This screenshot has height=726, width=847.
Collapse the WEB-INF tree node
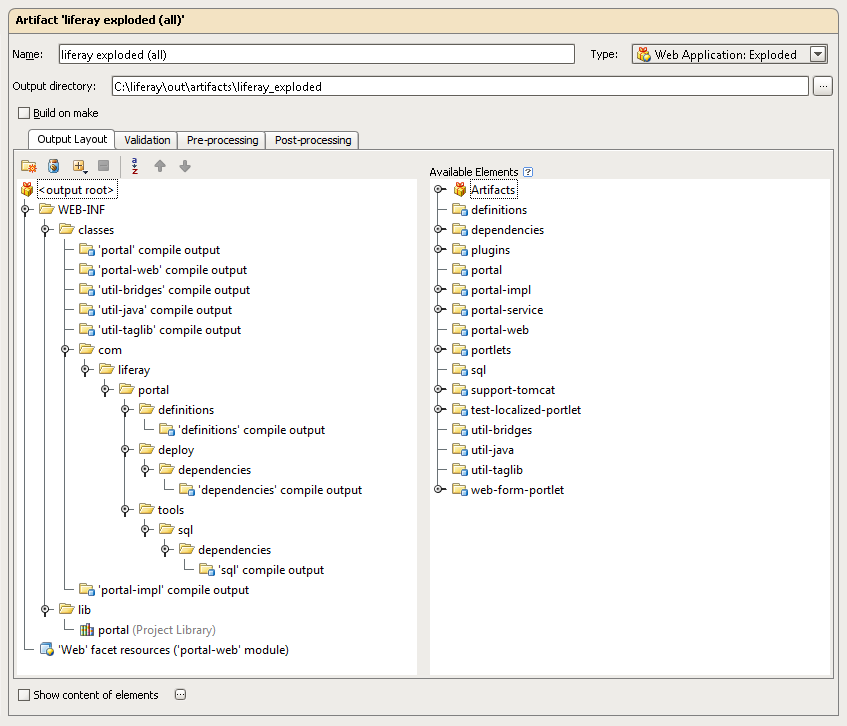click(26, 210)
